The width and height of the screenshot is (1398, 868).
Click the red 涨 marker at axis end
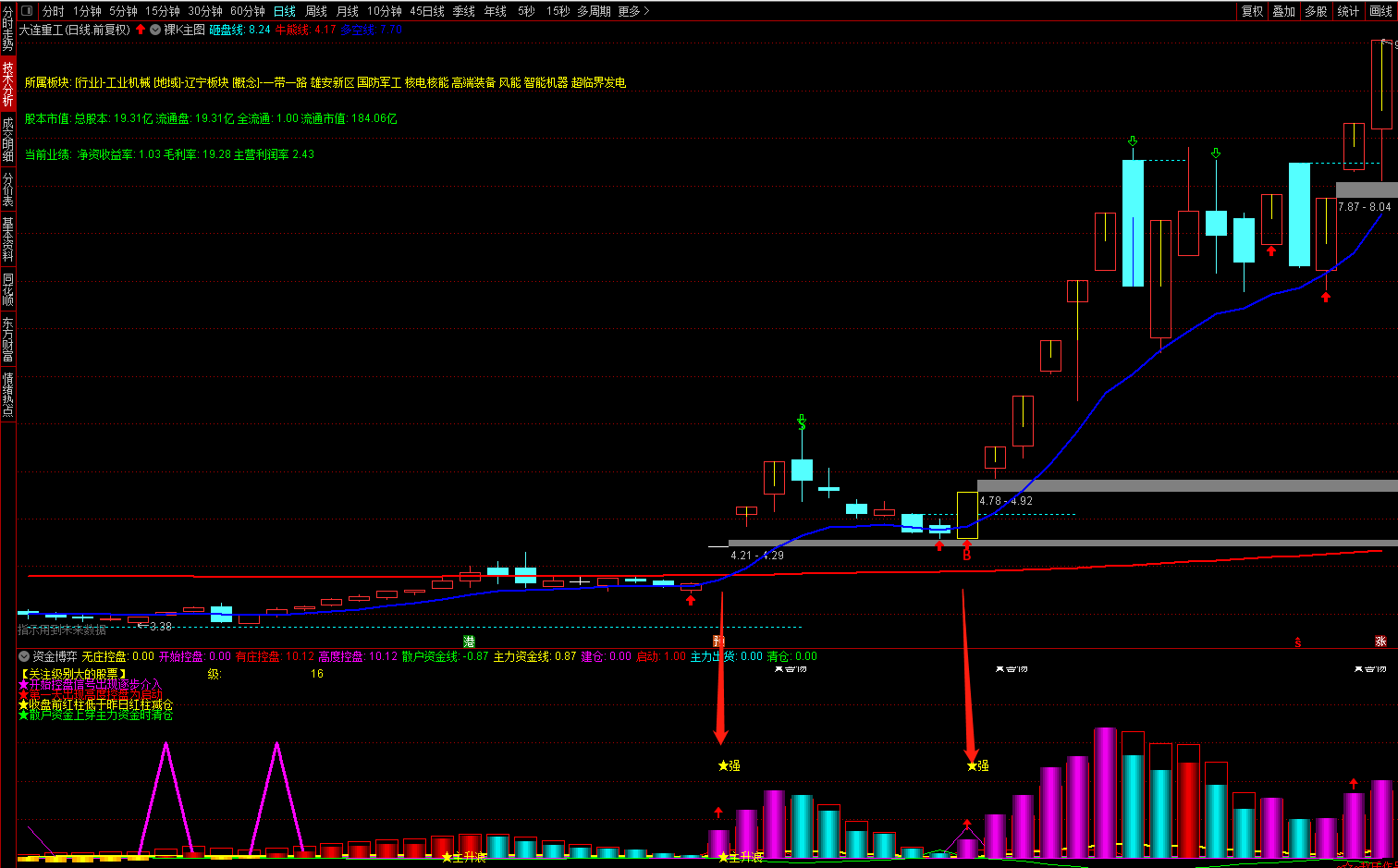pyautogui.click(x=1380, y=642)
